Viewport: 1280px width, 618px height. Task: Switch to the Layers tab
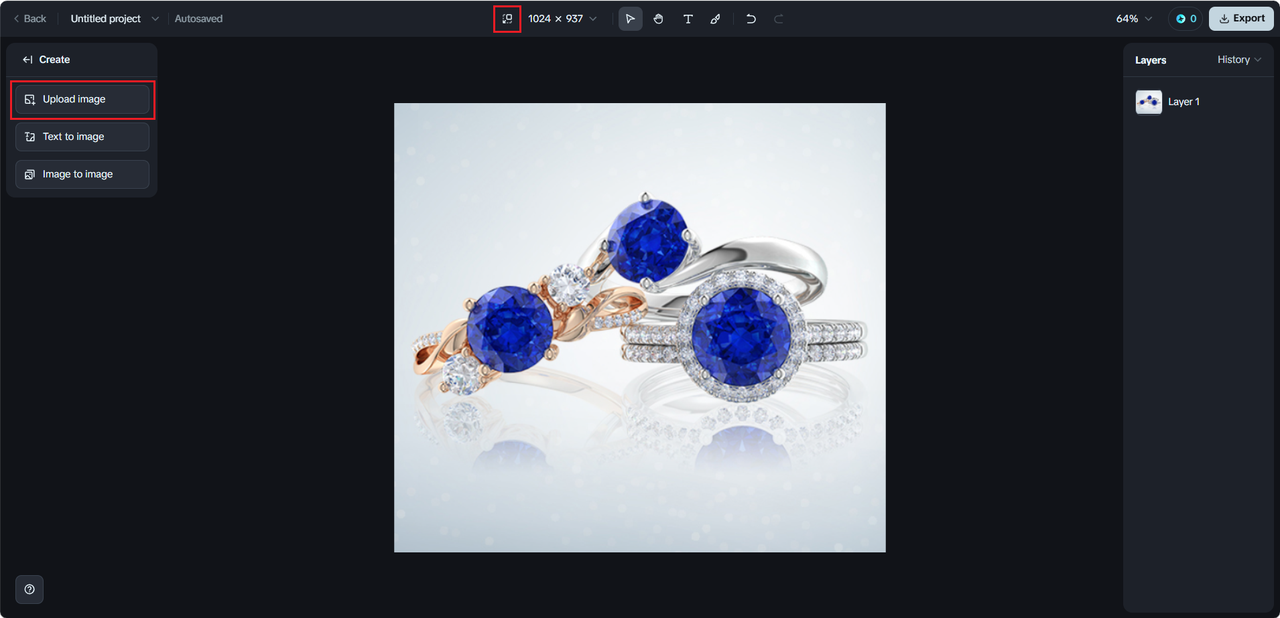[1151, 60]
